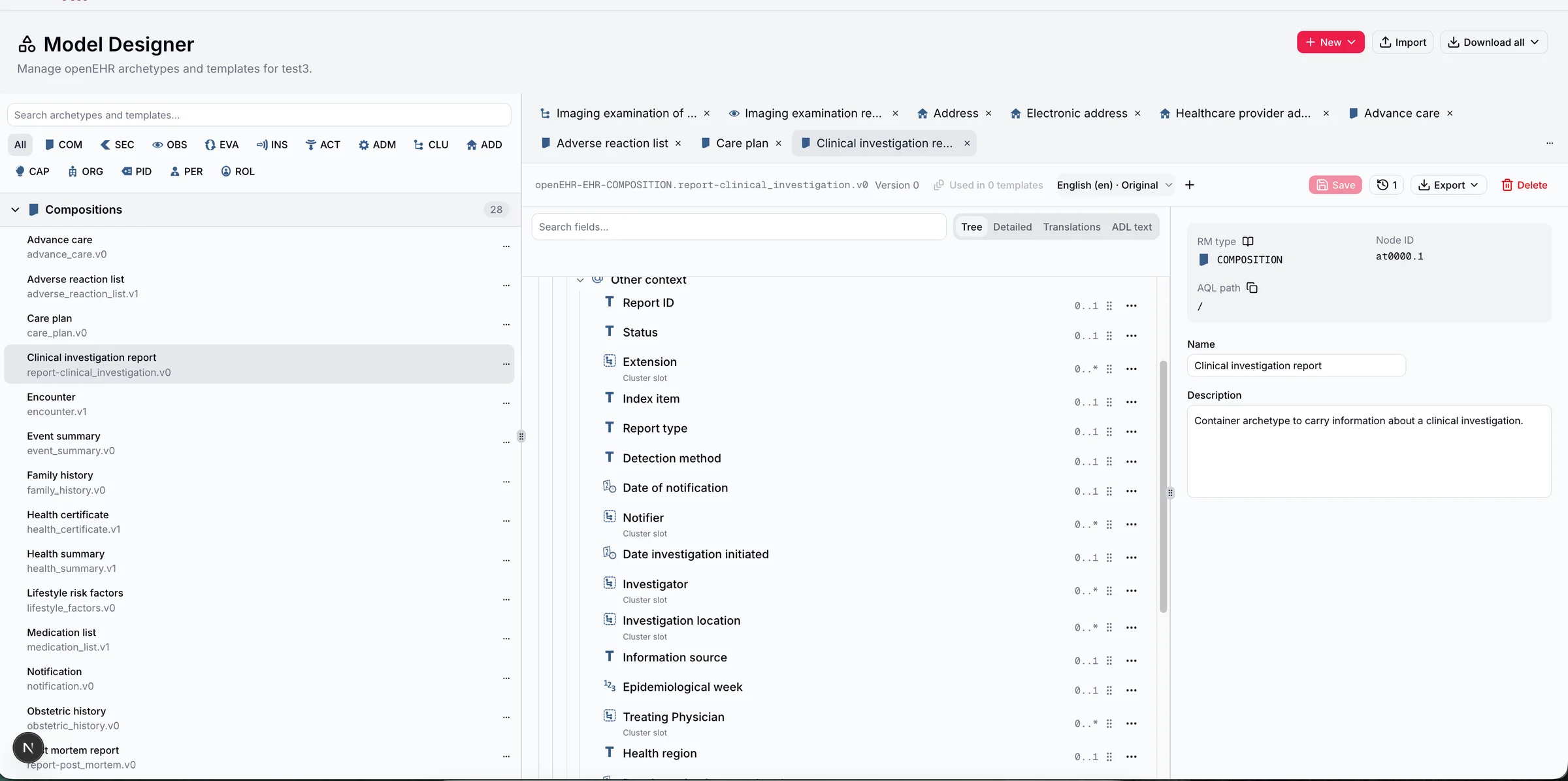Click the Save button

tap(1335, 185)
